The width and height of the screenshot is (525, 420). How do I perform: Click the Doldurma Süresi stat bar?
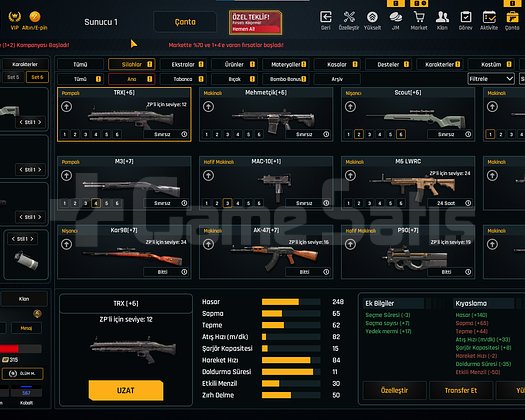click(291, 372)
